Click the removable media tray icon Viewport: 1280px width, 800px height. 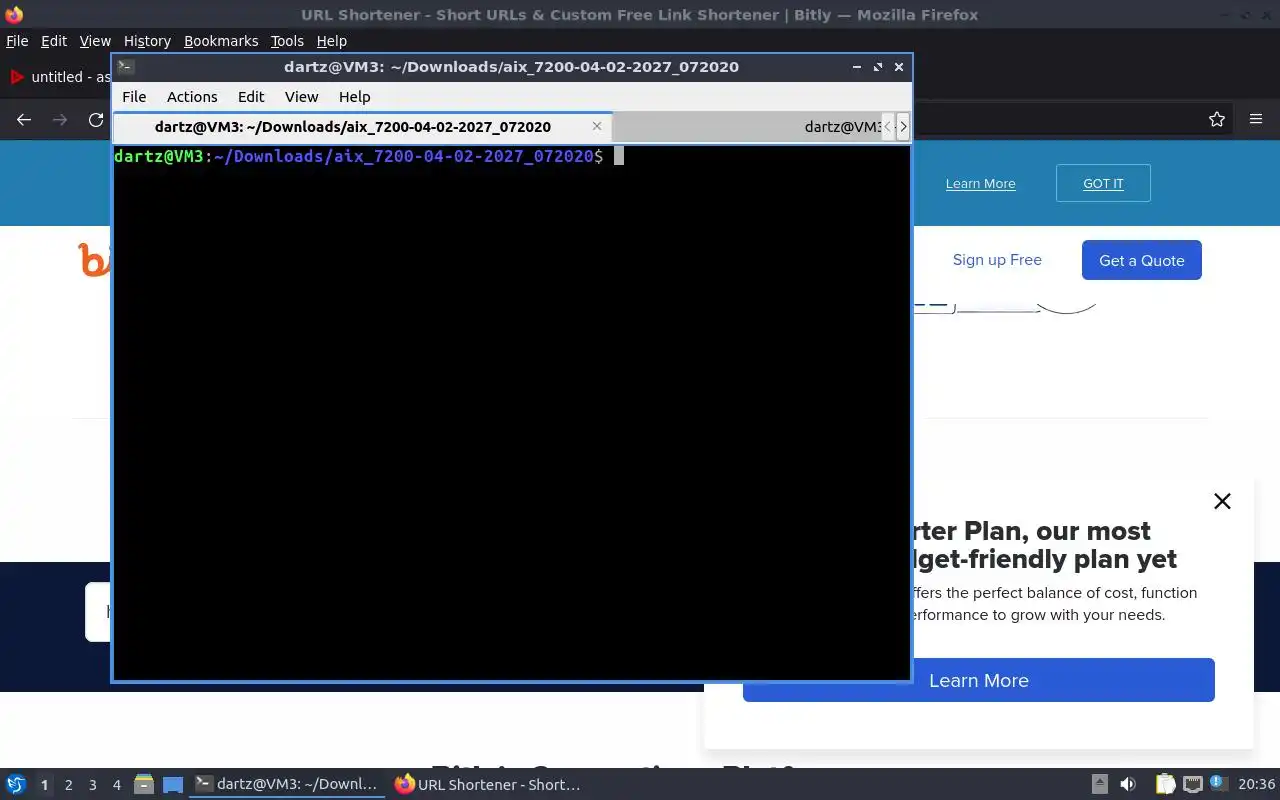point(1099,785)
